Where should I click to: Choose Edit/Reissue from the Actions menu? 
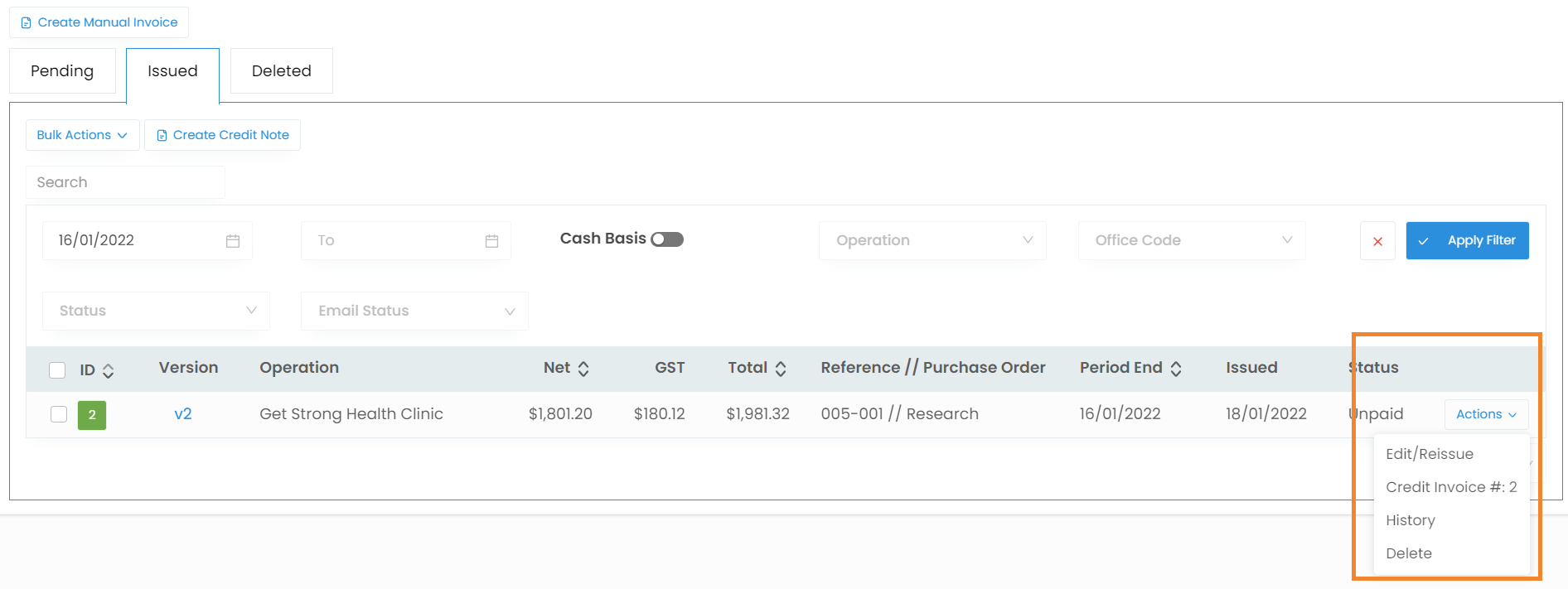click(x=1430, y=454)
